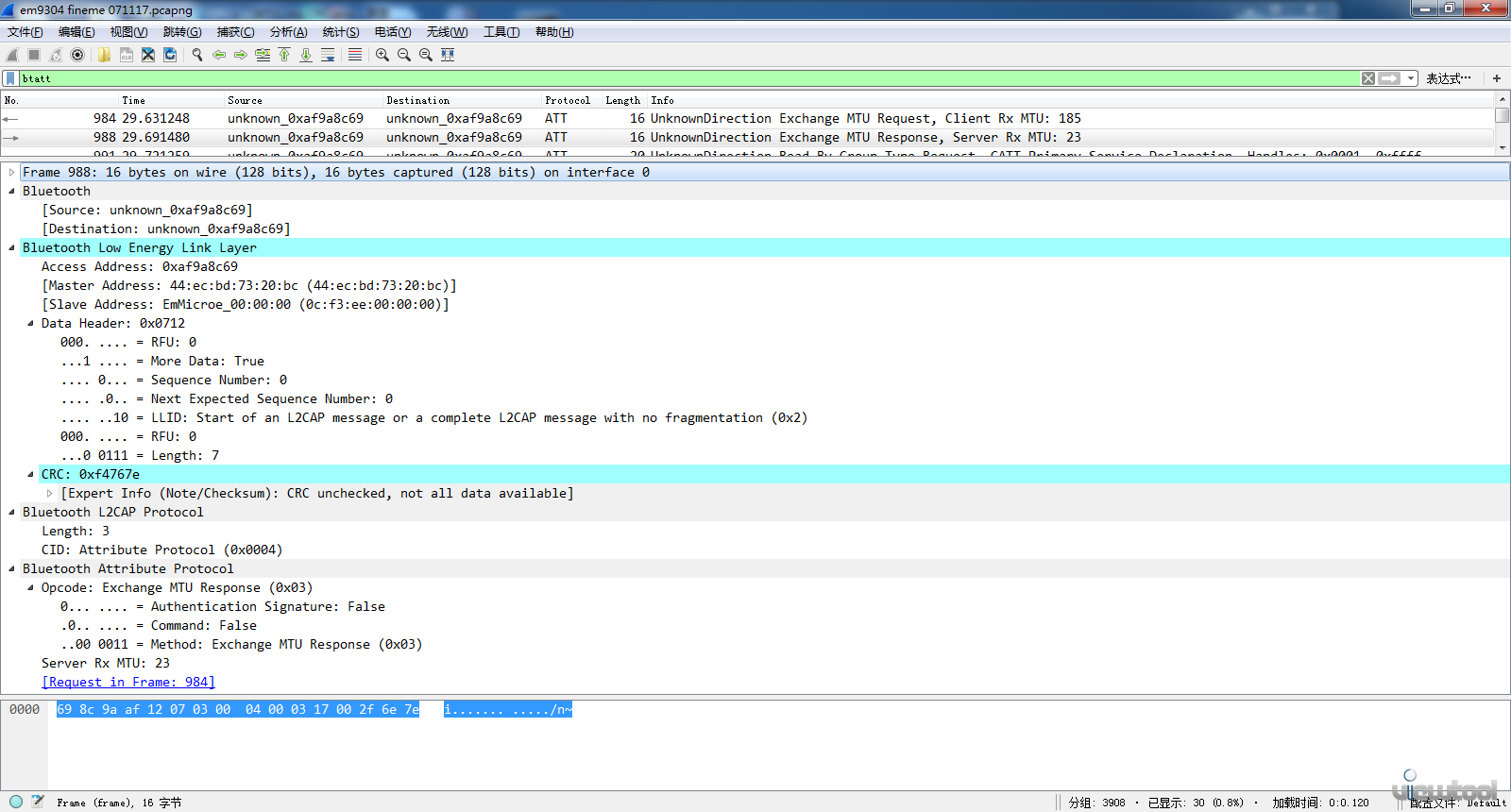Click the resize columns icon
This screenshot has height=812, width=1511.
click(448, 55)
